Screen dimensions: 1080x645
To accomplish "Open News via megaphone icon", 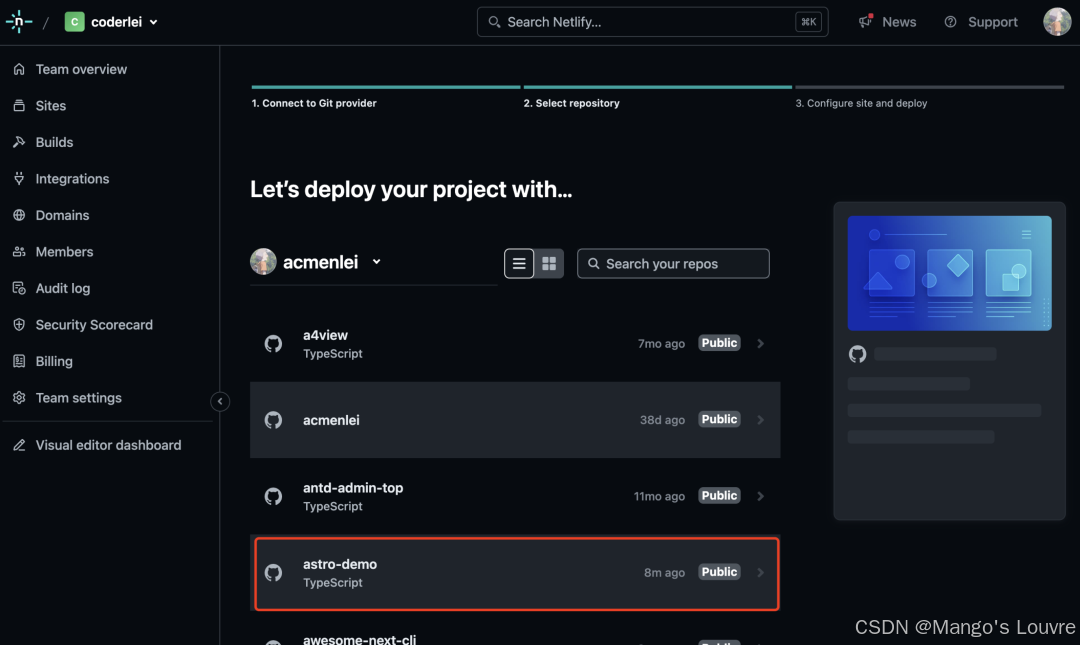I will [866, 21].
